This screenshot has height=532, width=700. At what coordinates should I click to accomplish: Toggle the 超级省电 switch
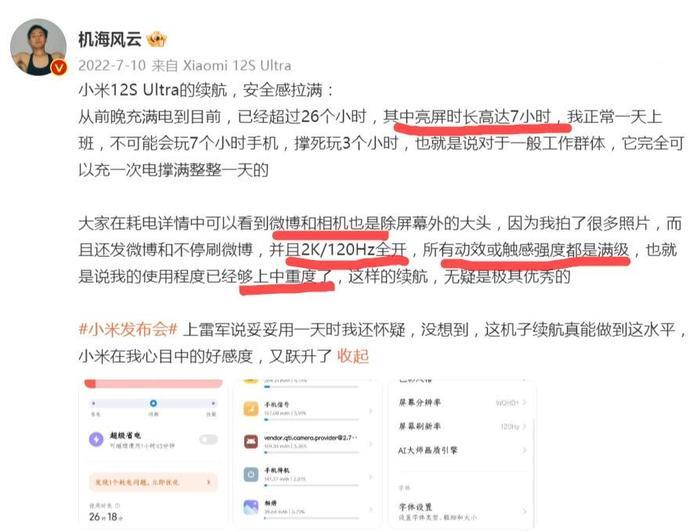pyautogui.click(x=208, y=440)
